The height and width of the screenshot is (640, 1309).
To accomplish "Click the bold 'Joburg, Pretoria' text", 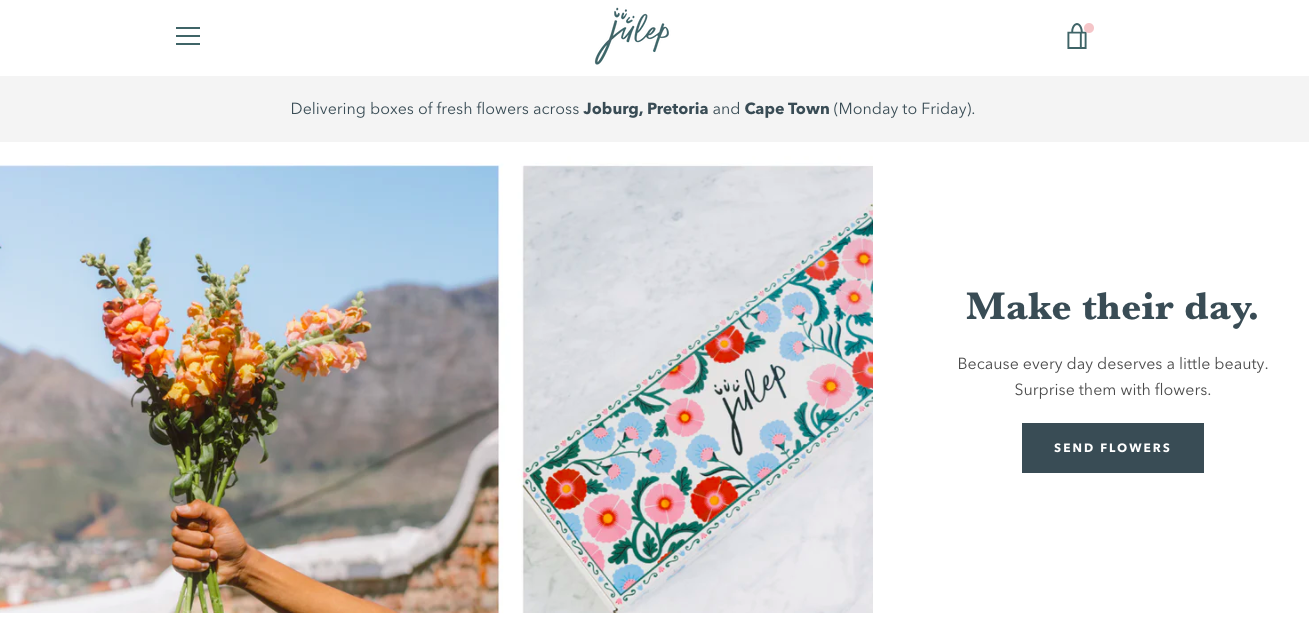I will (x=646, y=109).
